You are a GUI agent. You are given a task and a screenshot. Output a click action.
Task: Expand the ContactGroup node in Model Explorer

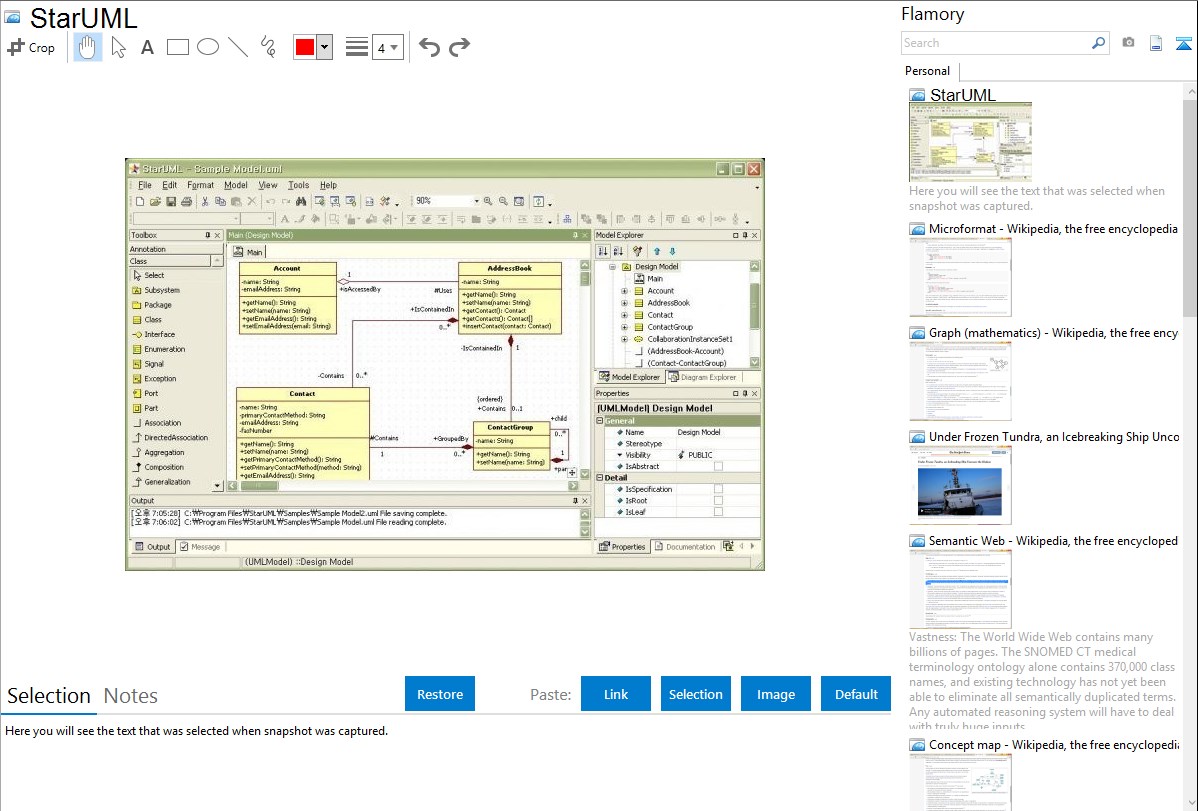tap(624, 327)
